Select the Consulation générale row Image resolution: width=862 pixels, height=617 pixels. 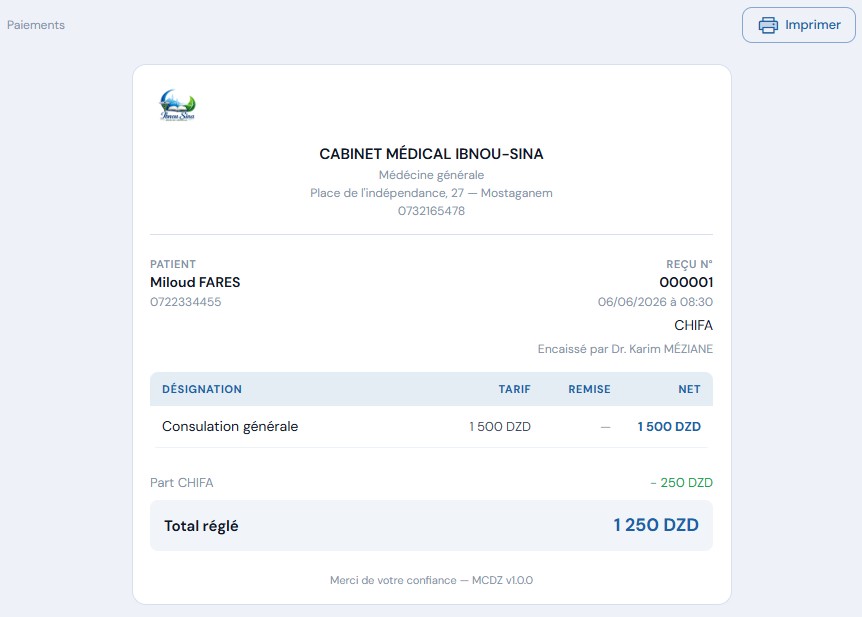[431, 427]
